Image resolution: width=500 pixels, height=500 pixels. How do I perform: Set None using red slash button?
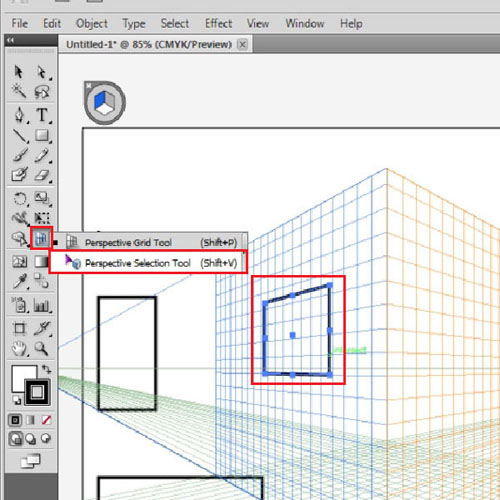click(46, 420)
